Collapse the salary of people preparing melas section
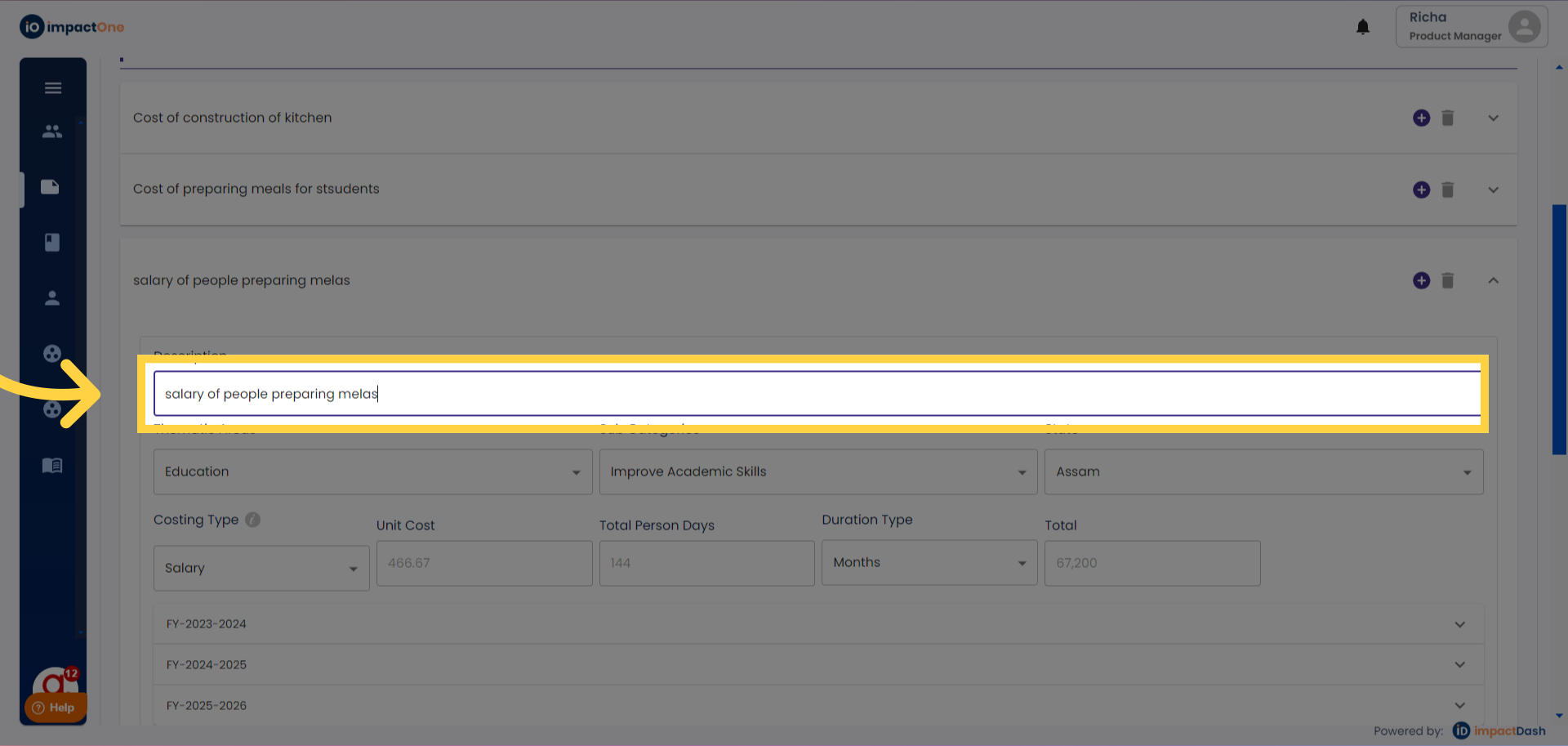 tap(1493, 281)
